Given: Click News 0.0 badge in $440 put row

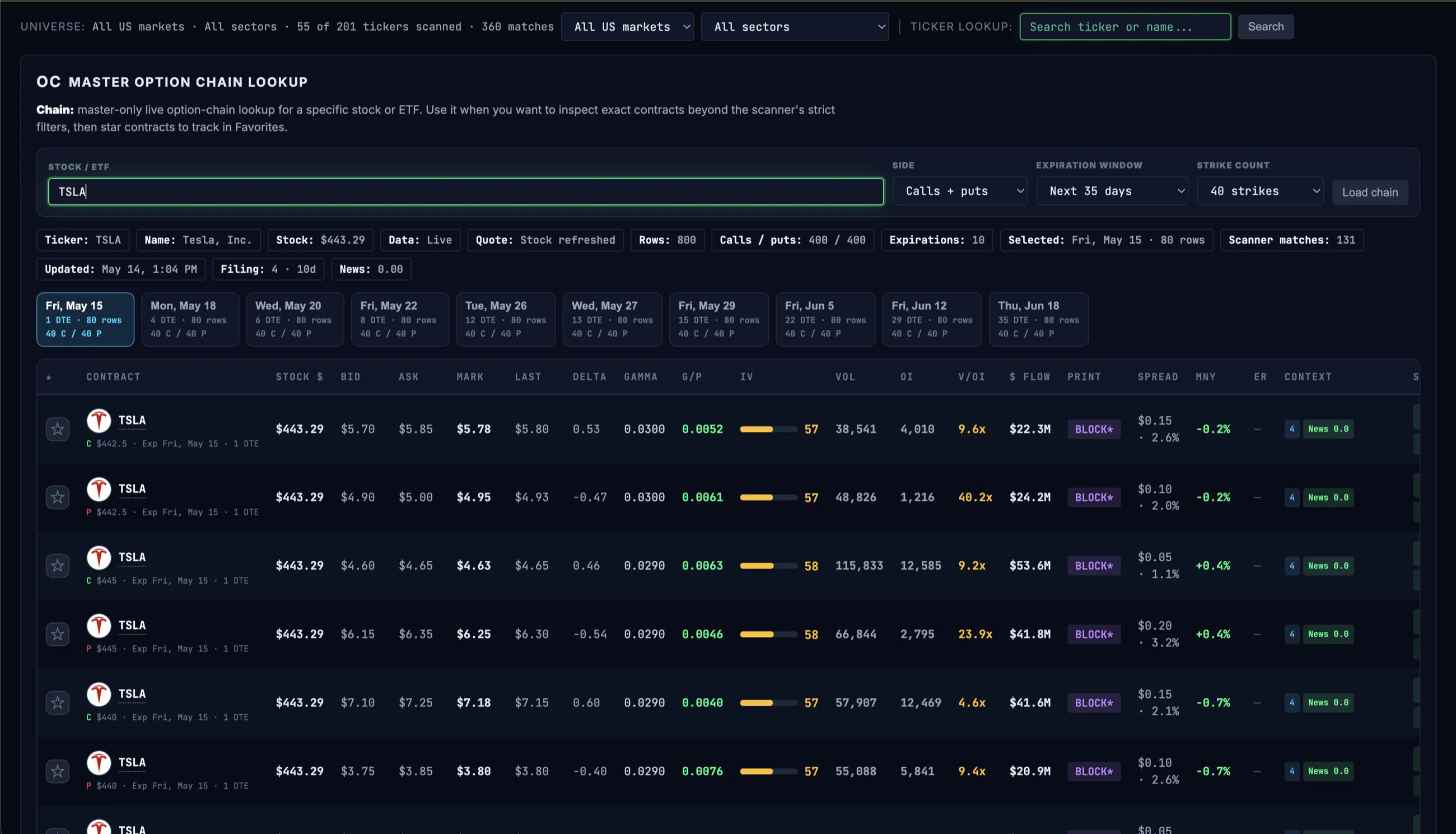Looking at the screenshot, I should tap(1328, 771).
